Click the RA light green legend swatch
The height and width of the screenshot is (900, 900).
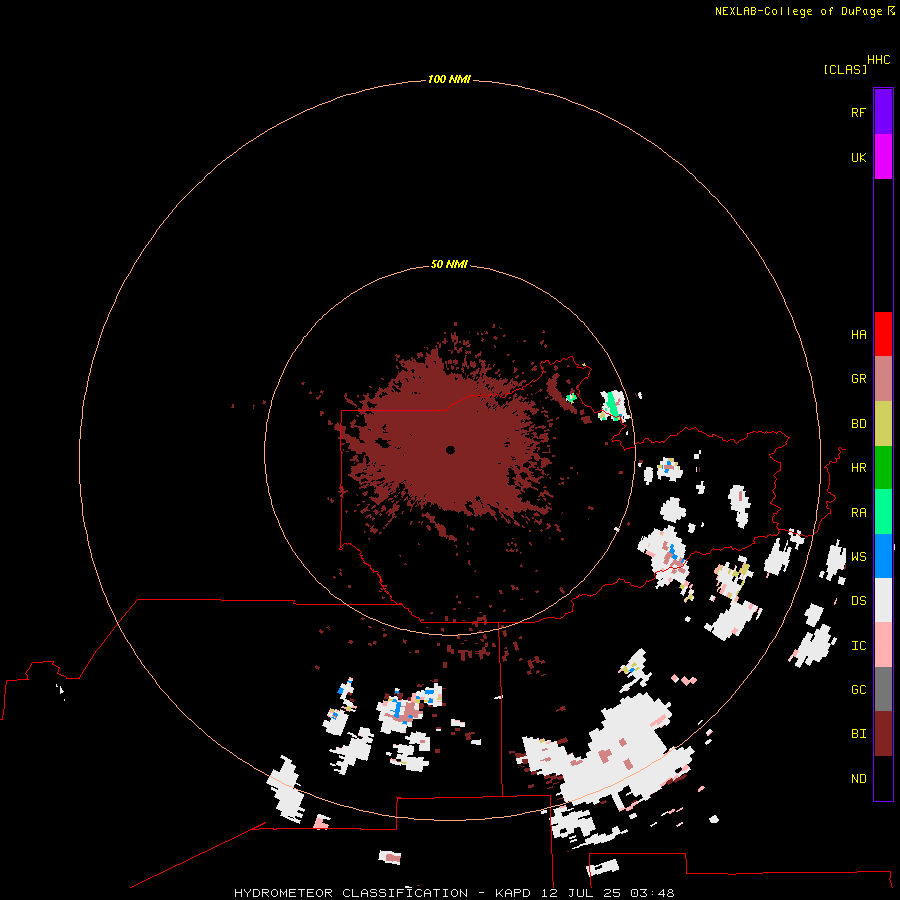883,512
